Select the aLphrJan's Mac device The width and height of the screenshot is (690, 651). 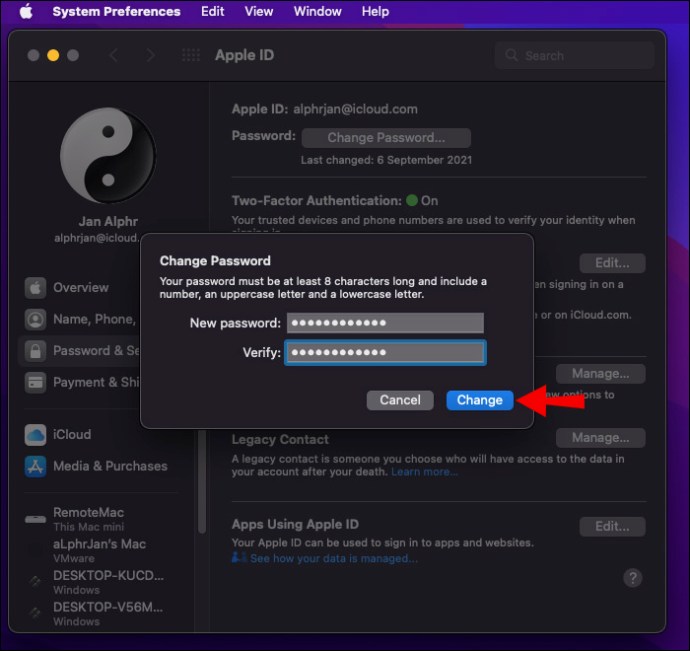point(99,550)
